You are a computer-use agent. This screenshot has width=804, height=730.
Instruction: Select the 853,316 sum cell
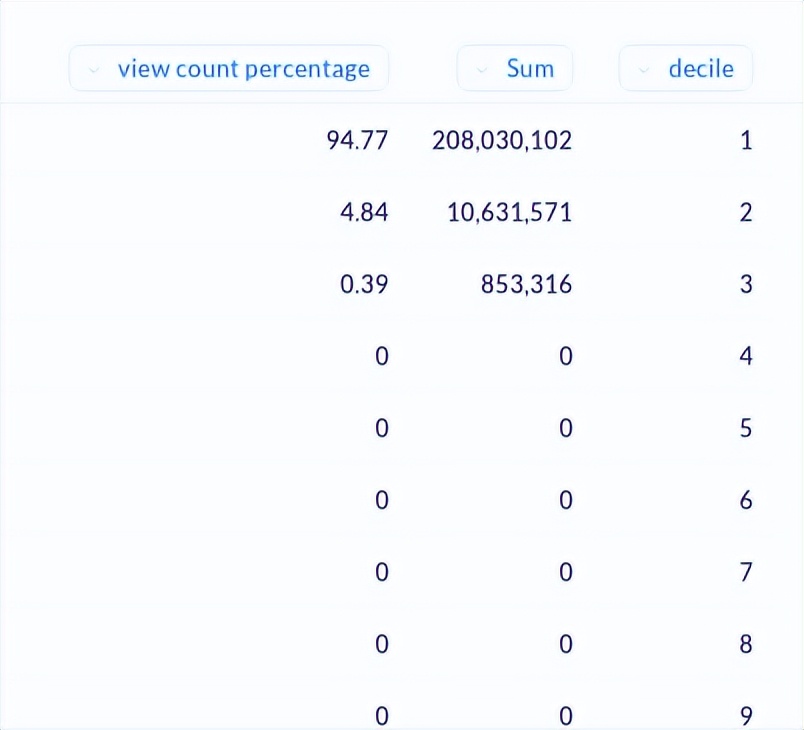(526, 285)
